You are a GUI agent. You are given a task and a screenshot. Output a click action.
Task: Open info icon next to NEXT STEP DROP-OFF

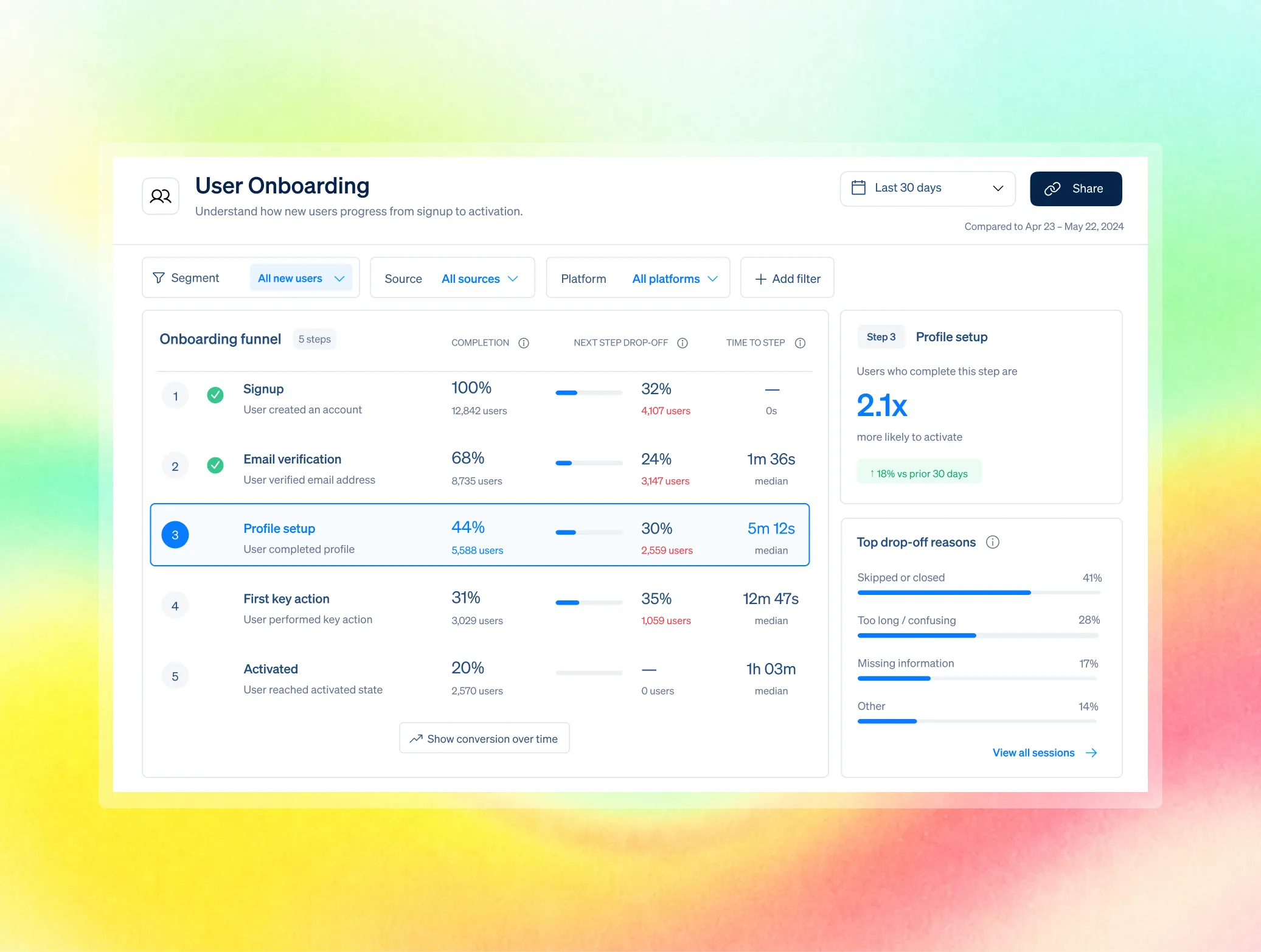(683, 343)
